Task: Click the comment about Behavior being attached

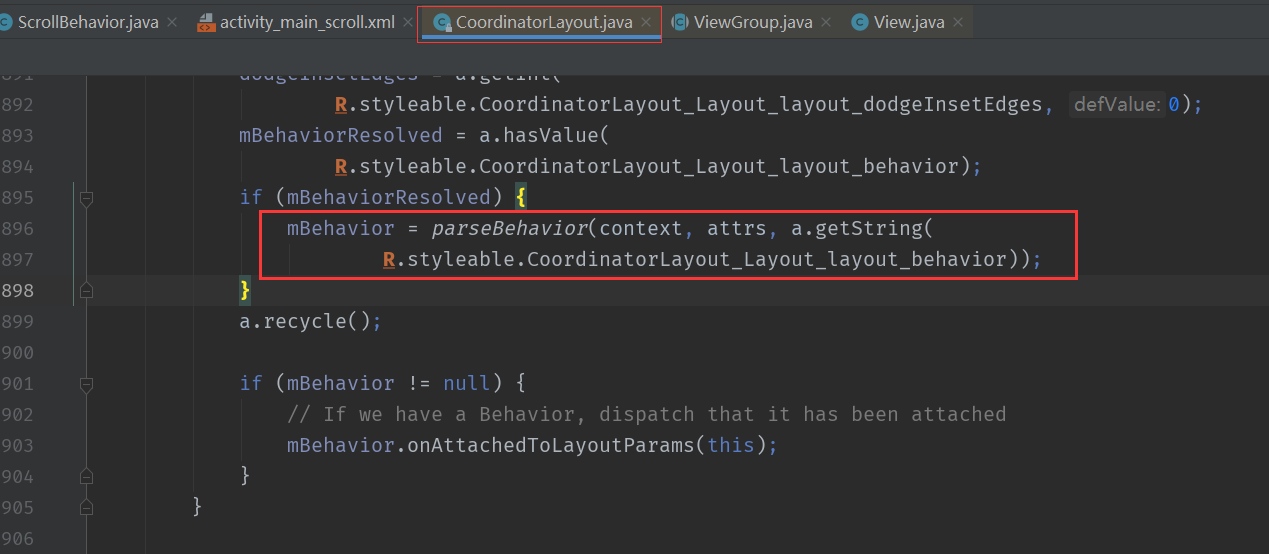Action: coord(646,415)
